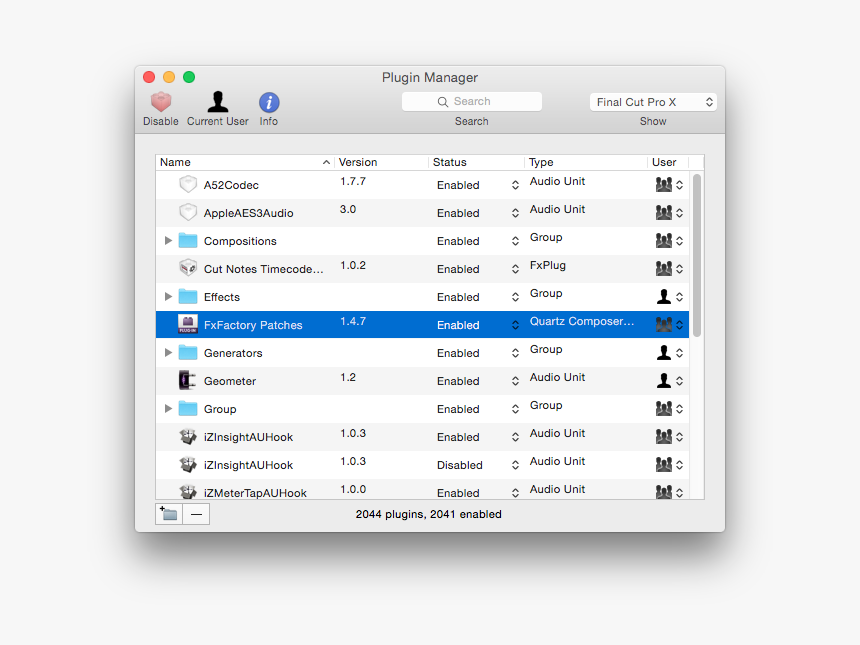The height and width of the screenshot is (645, 860).
Task: Click the Geometer plugin icon
Action: click(x=188, y=380)
